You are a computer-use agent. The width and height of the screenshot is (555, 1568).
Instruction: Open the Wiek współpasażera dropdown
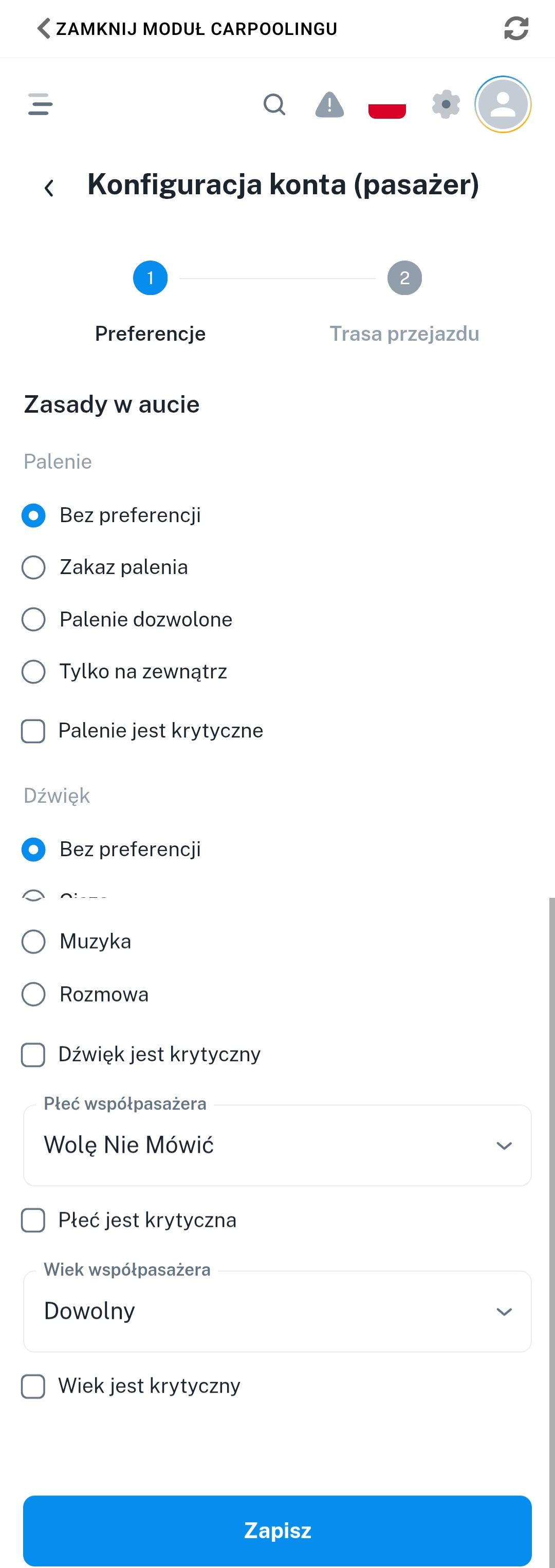coord(277,1313)
